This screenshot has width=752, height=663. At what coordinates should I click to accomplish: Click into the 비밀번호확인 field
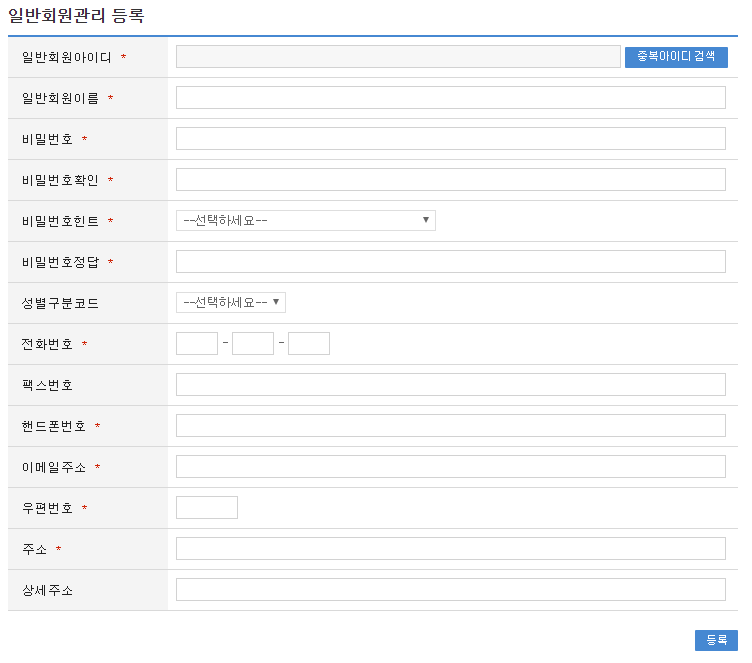tap(450, 180)
